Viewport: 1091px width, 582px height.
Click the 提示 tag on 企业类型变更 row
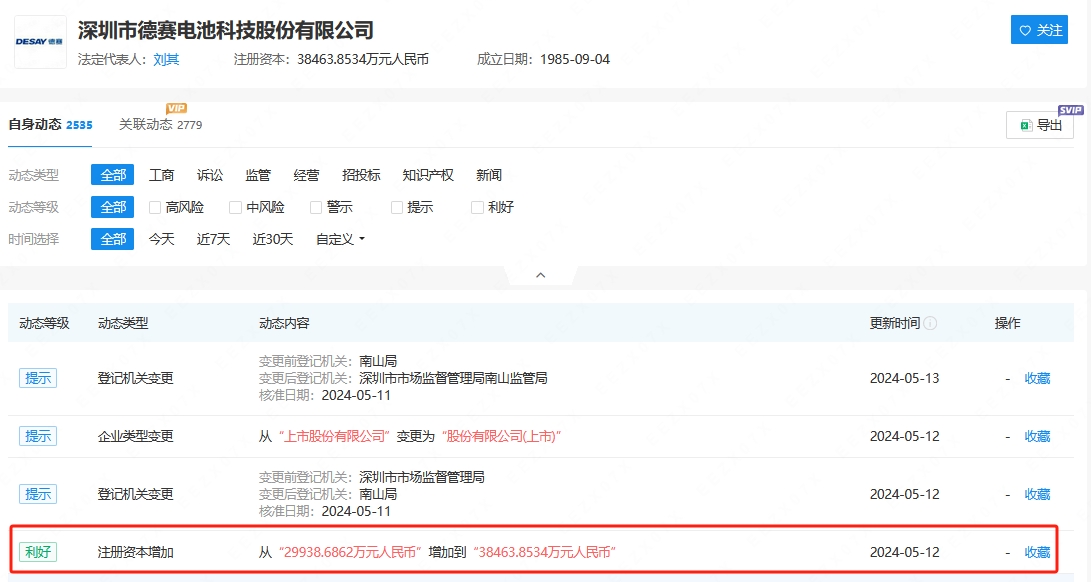click(x=38, y=436)
